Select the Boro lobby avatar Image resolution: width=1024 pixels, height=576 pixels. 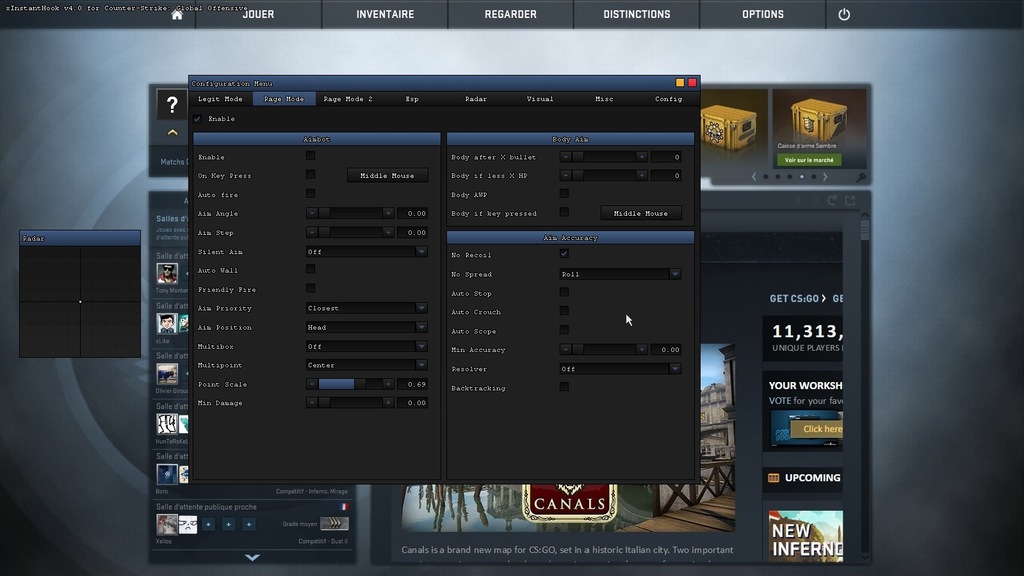point(167,474)
